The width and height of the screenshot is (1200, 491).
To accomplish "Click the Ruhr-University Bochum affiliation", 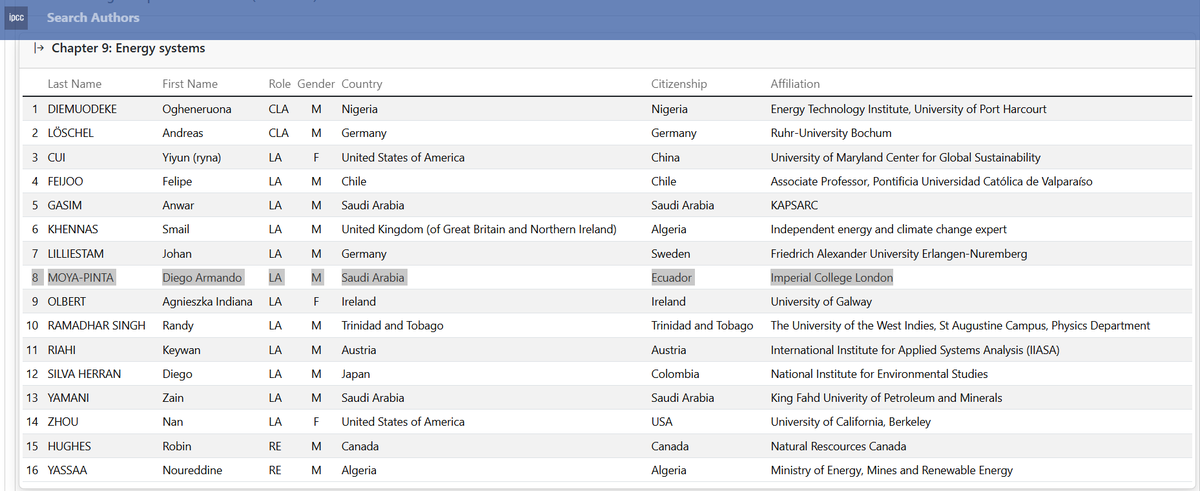I will (x=831, y=133).
